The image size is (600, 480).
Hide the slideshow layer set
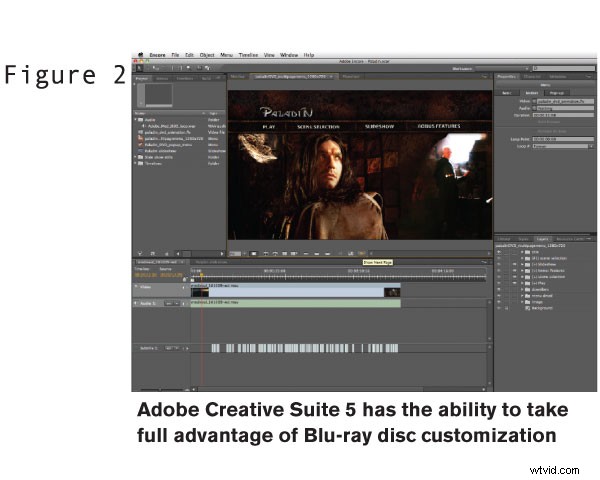pyautogui.click(x=499, y=264)
